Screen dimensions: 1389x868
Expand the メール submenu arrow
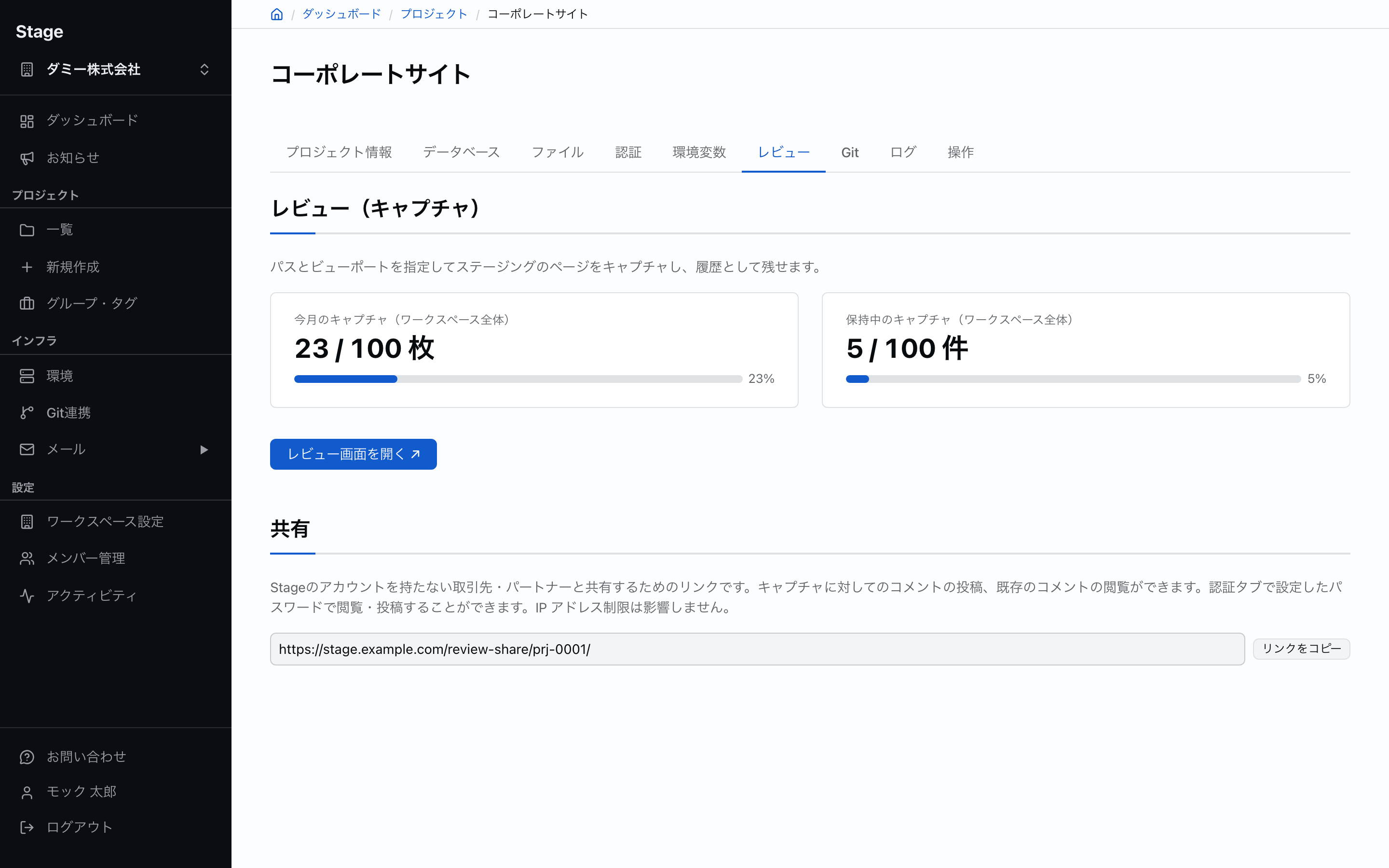coord(204,449)
